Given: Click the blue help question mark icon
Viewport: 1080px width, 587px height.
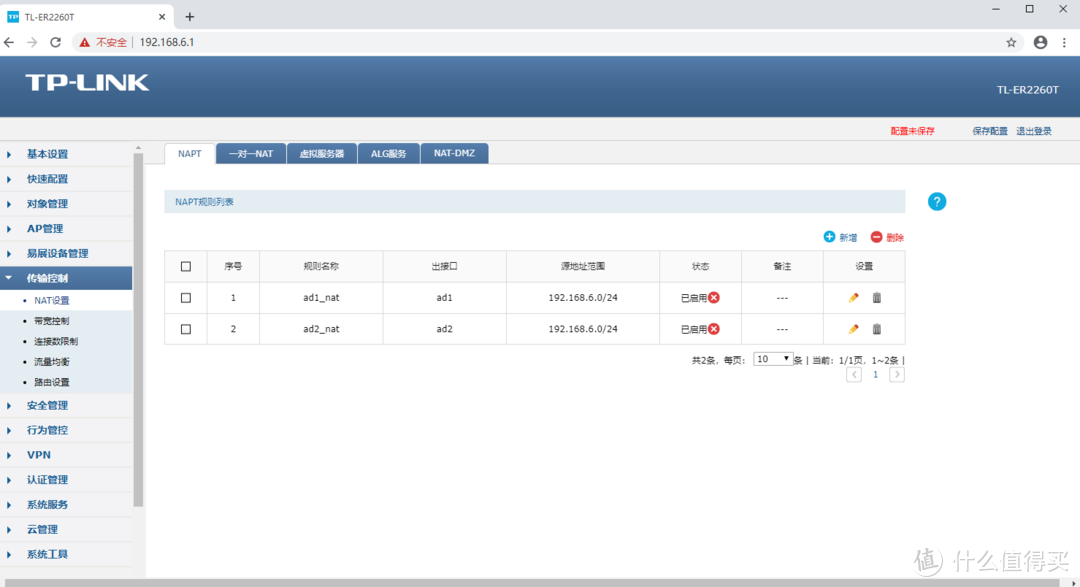Looking at the screenshot, I should pos(936,202).
